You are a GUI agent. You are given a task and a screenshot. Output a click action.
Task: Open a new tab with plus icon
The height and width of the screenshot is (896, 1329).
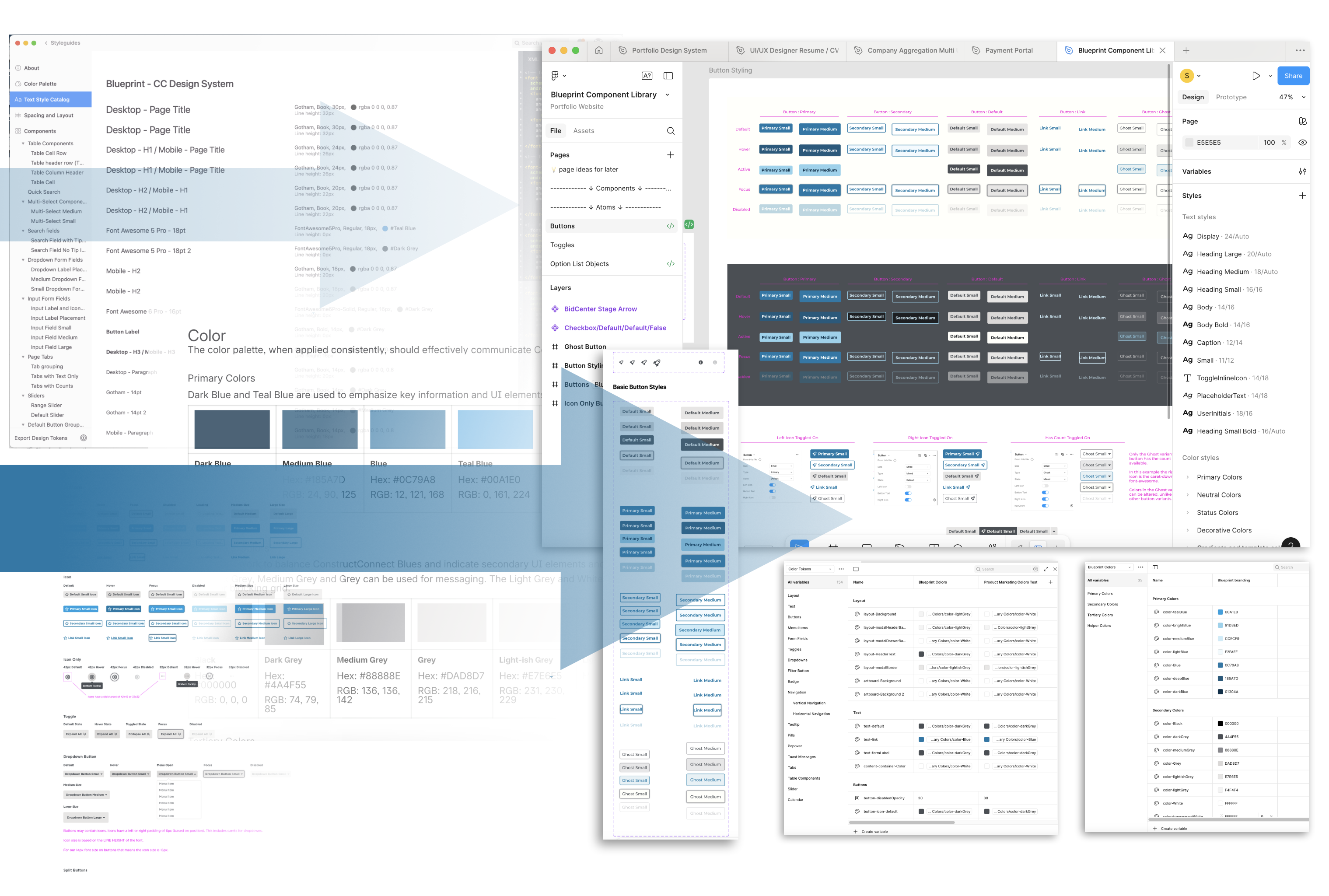[x=1186, y=50]
